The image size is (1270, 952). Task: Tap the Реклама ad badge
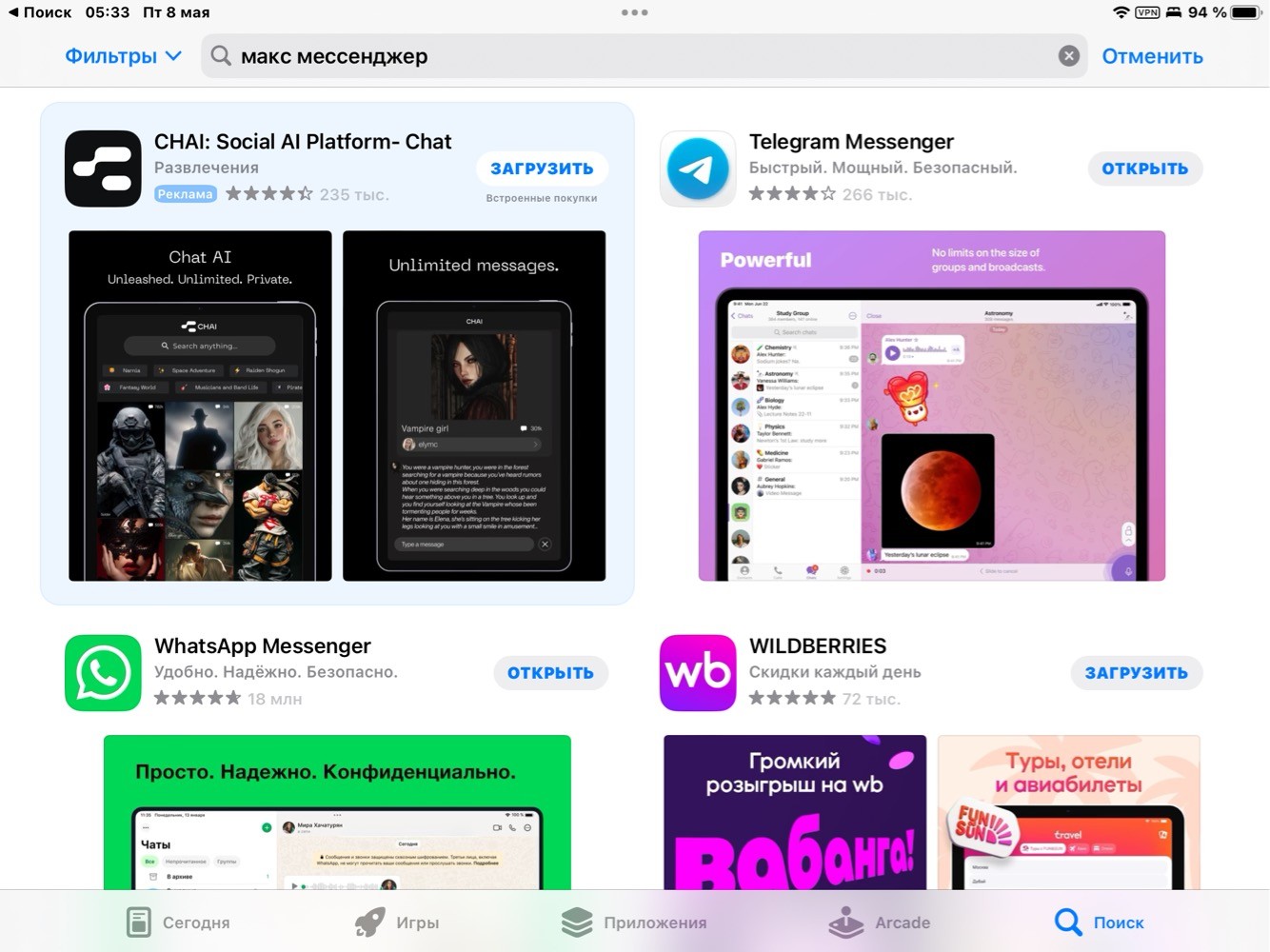(x=186, y=194)
